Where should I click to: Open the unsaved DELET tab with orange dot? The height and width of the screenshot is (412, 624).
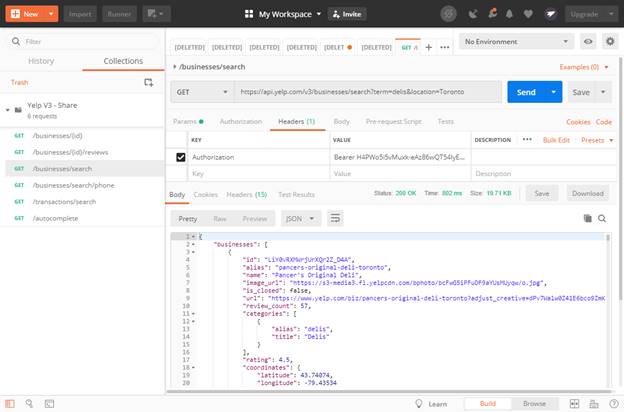pyautogui.click(x=338, y=47)
